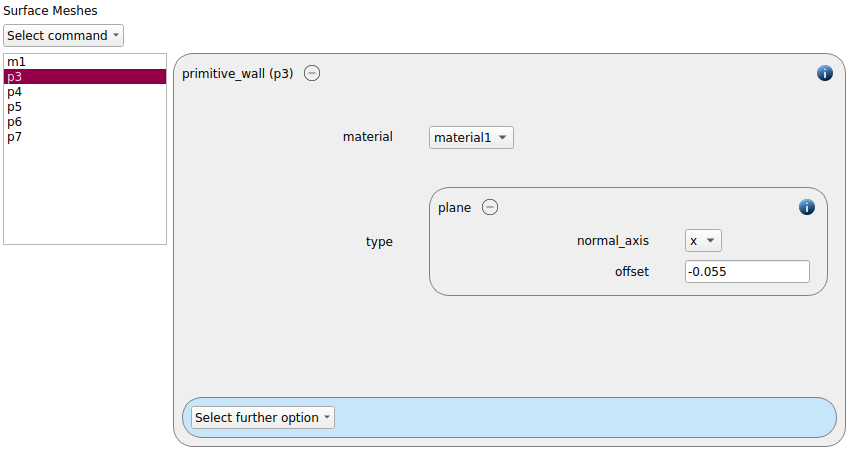Collapse the plane section

tap(490, 207)
